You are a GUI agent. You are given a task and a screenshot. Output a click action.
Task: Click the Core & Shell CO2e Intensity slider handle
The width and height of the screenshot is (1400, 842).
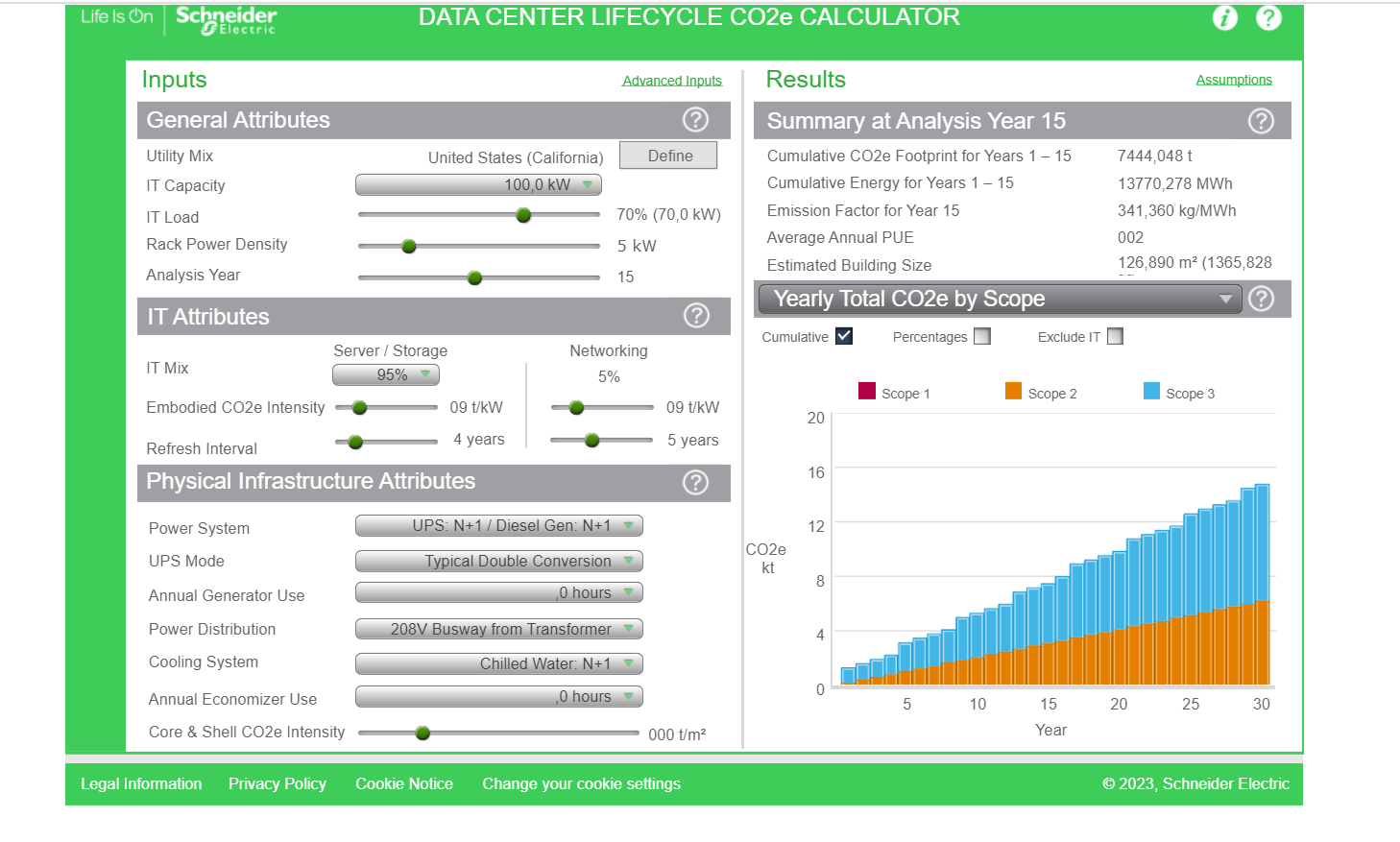(x=422, y=733)
